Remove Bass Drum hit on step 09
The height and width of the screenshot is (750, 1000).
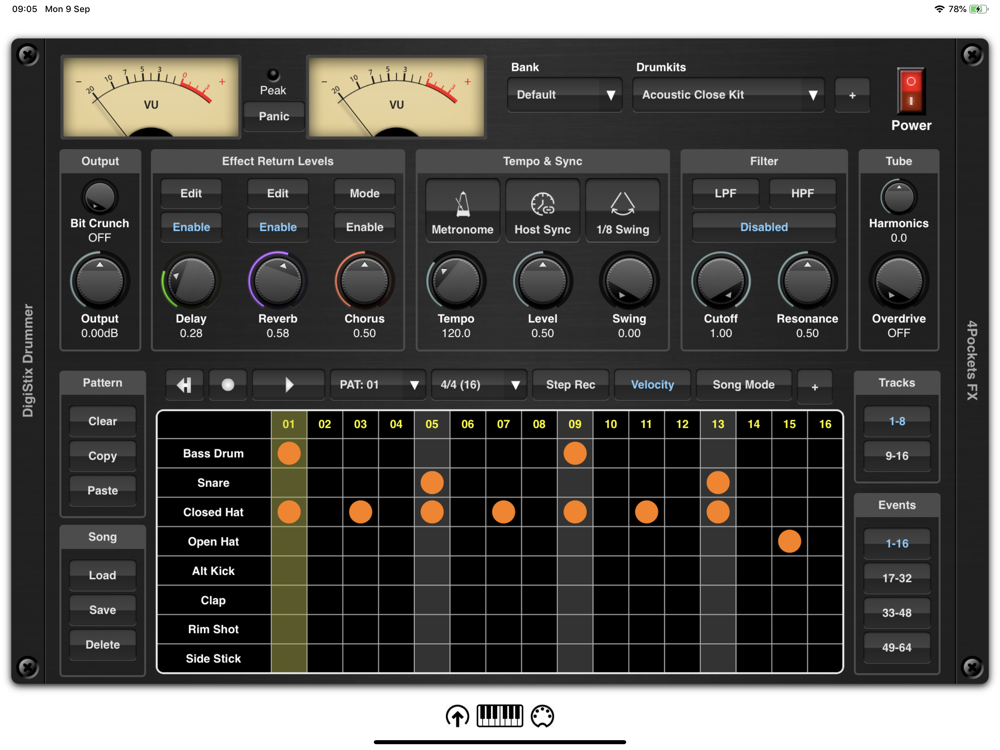[575, 453]
